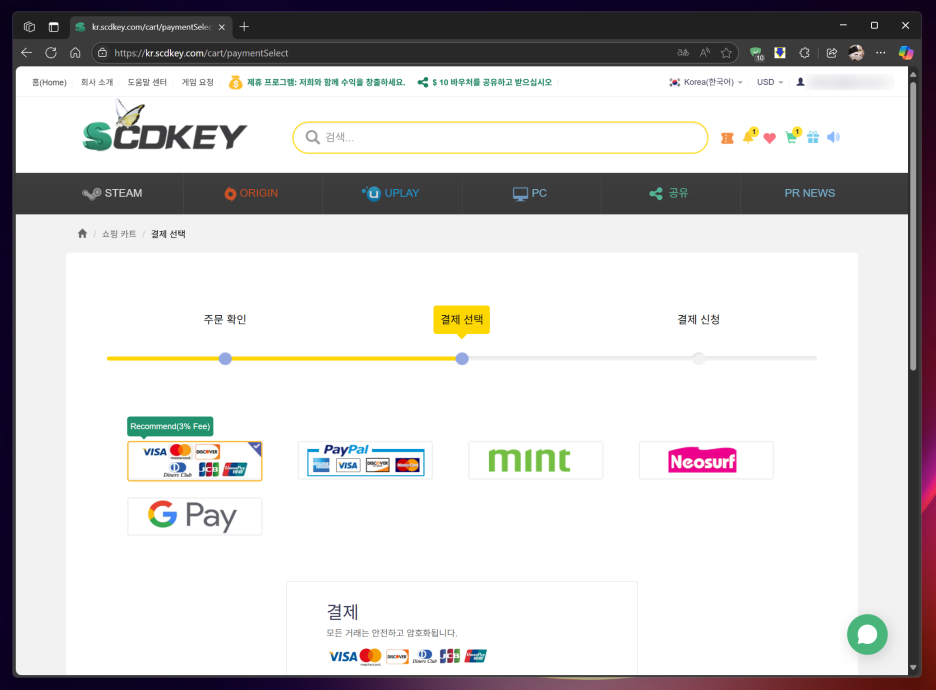Click the speaker announcement icon
Viewport: 936px width, 690px height.
(x=833, y=137)
